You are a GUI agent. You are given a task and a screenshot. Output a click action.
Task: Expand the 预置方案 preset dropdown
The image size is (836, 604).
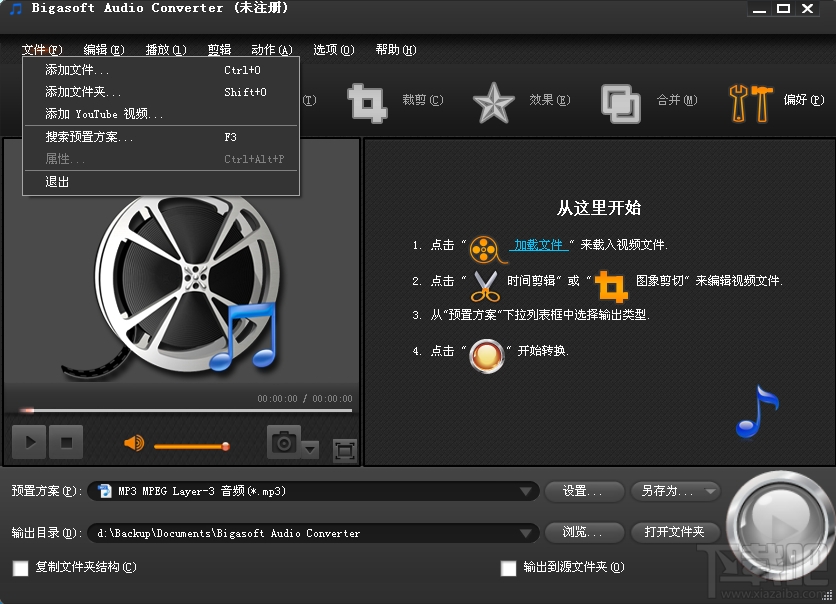(x=525, y=491)
